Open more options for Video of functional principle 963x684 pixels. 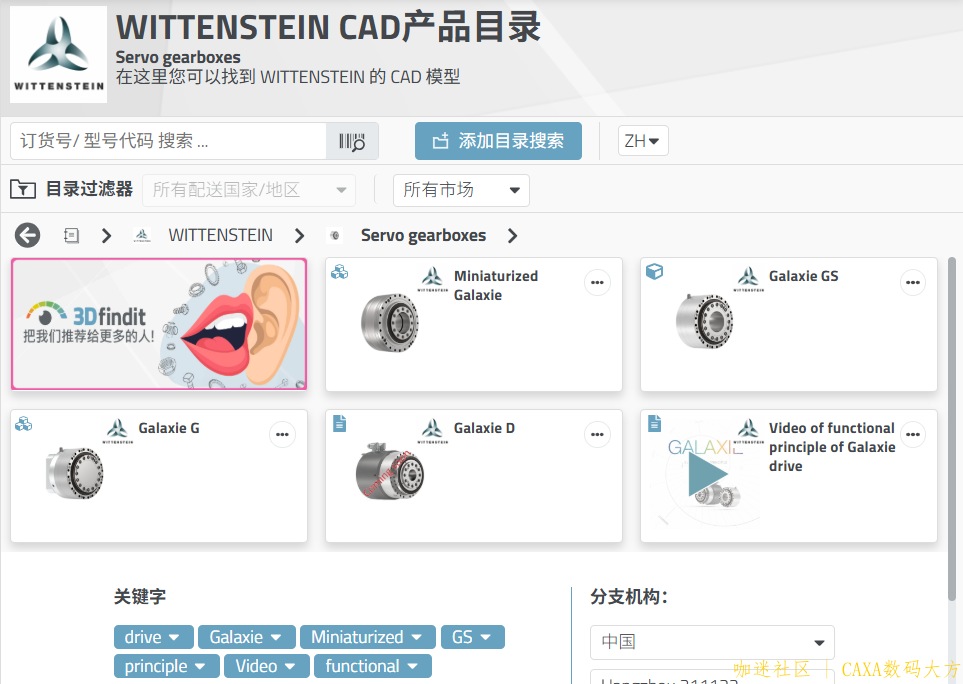click(x=913, y=434)
